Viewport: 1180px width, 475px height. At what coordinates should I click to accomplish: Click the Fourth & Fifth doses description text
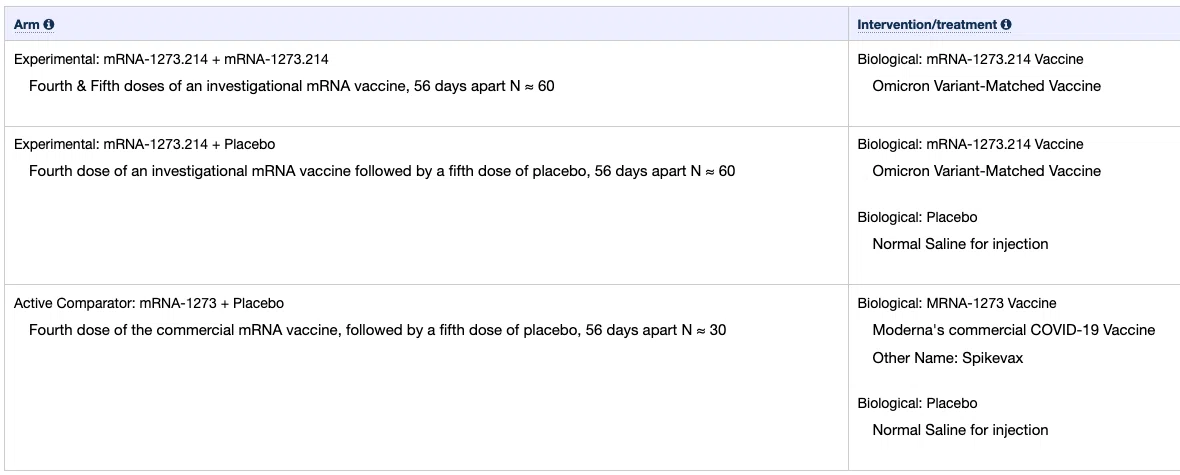pos(291,86)
